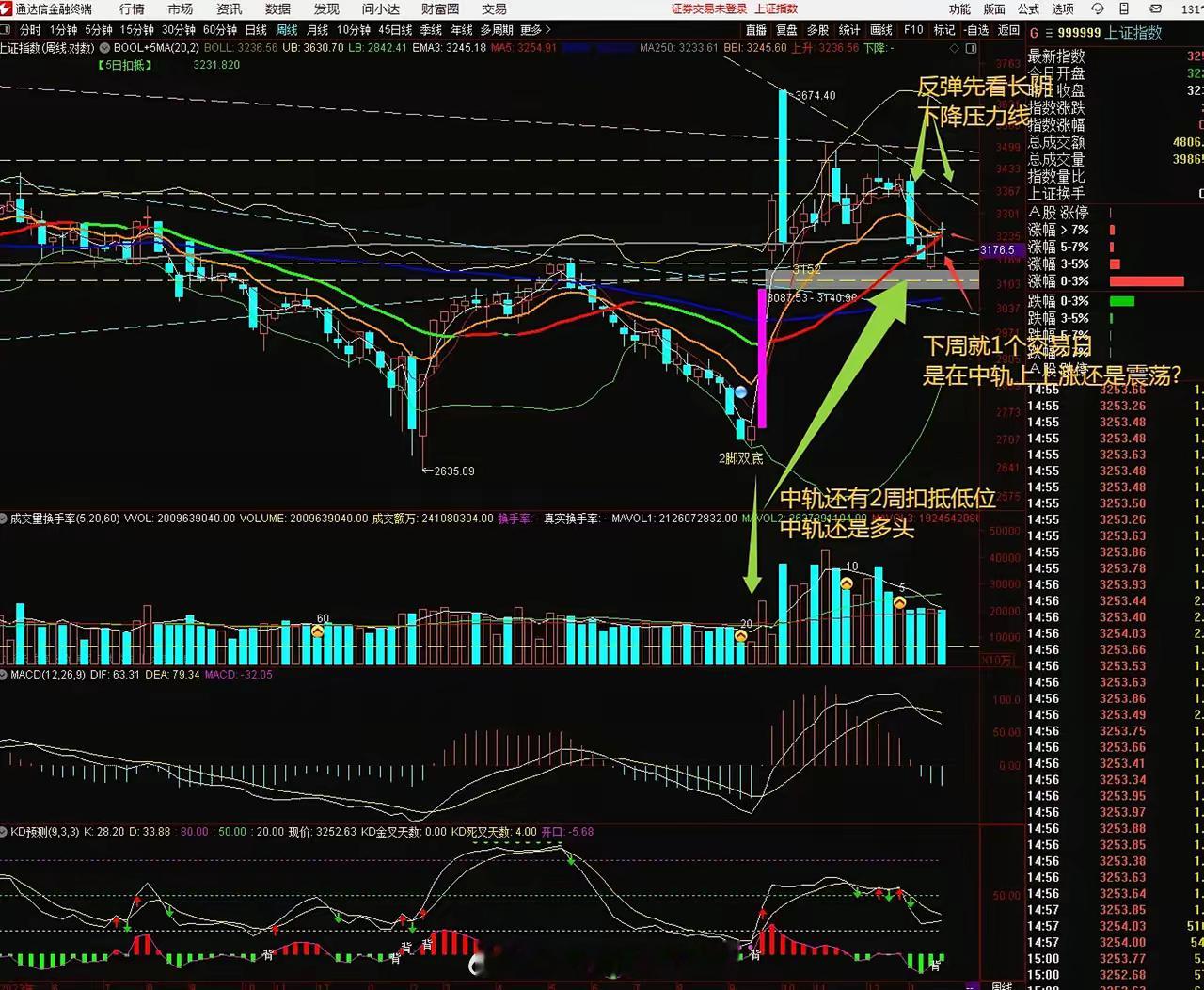Switch to 60分钟 period
Viewport: 1204px width, 990px height.
220,30
